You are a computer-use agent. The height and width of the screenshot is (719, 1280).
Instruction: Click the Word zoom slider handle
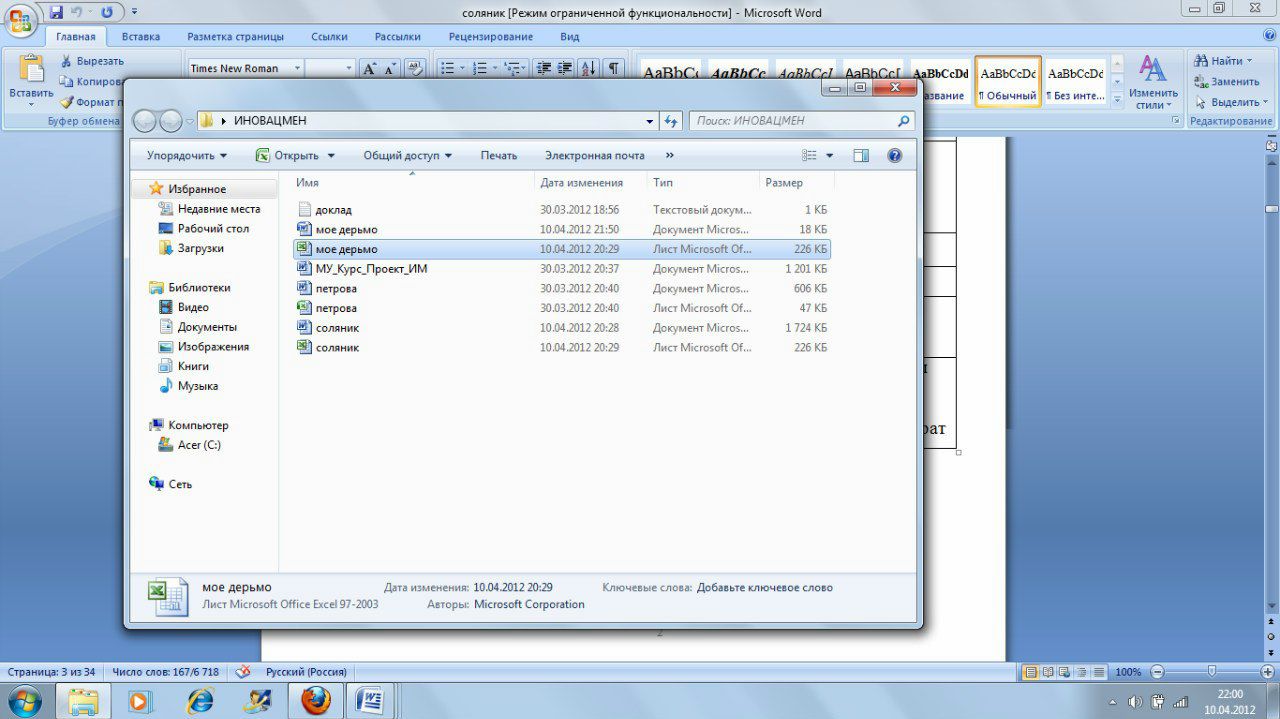coord(1211,672)
